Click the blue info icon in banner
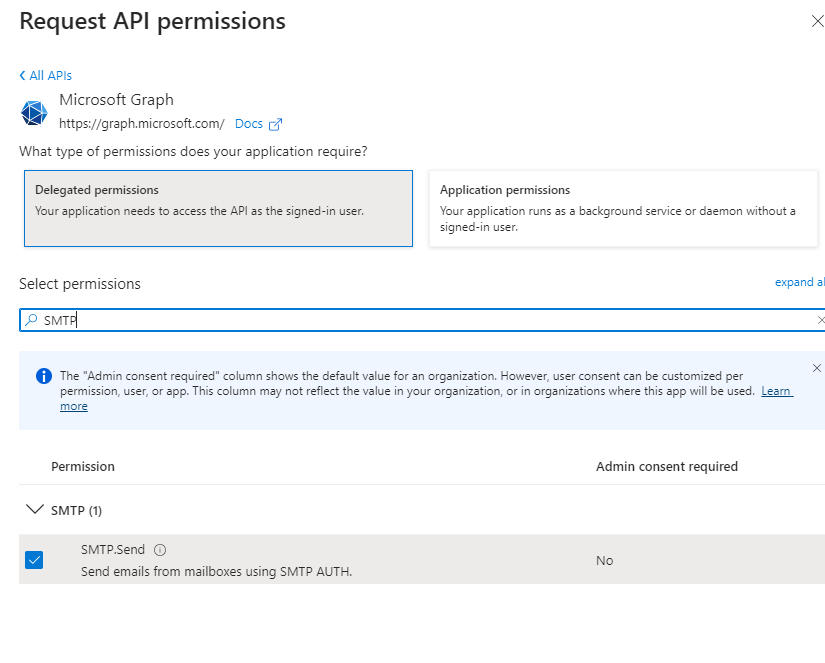This screenshot has width=825, height=663. tap(44, 376)
